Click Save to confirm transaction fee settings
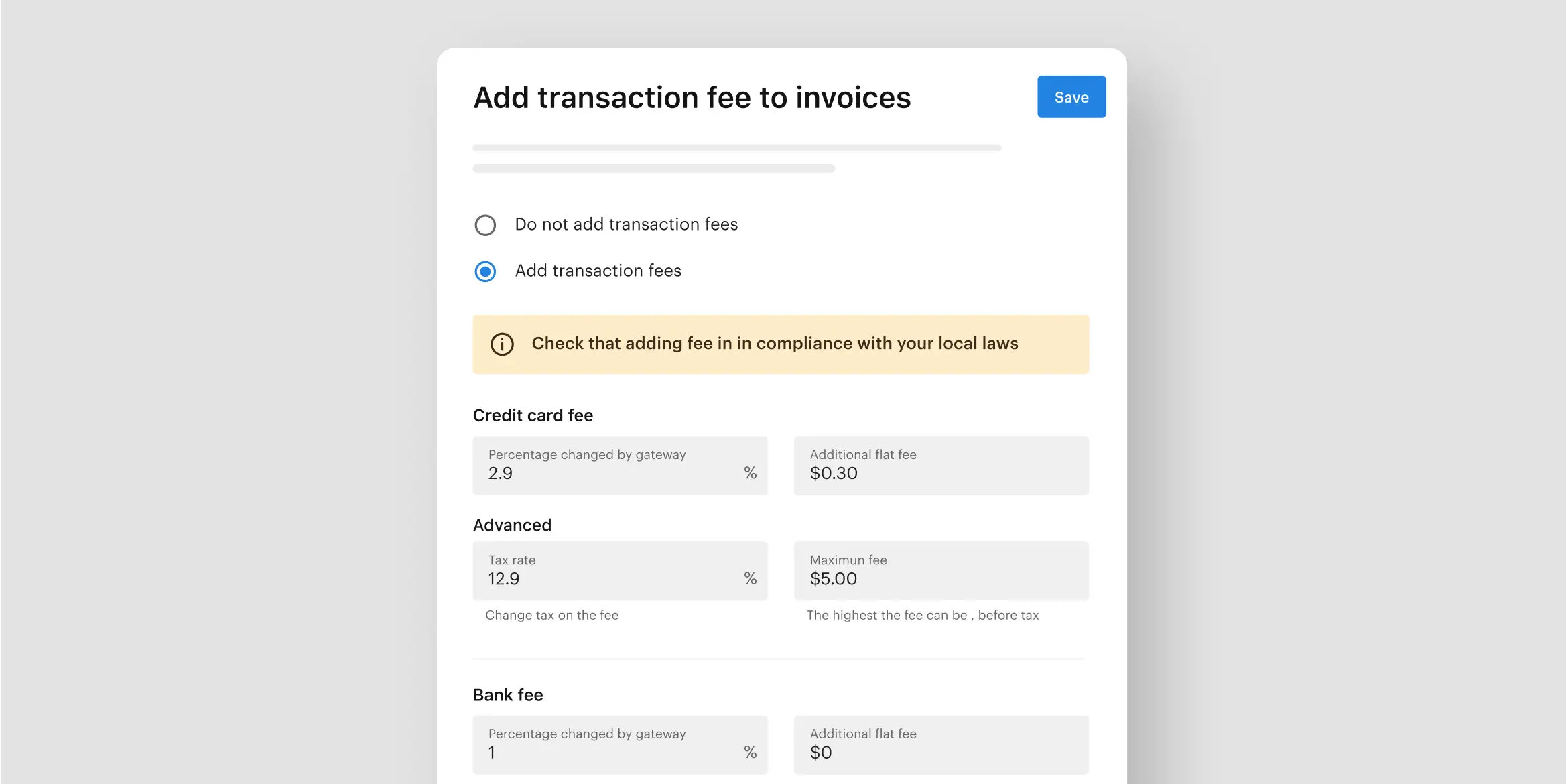 (x=1072, y=97)
